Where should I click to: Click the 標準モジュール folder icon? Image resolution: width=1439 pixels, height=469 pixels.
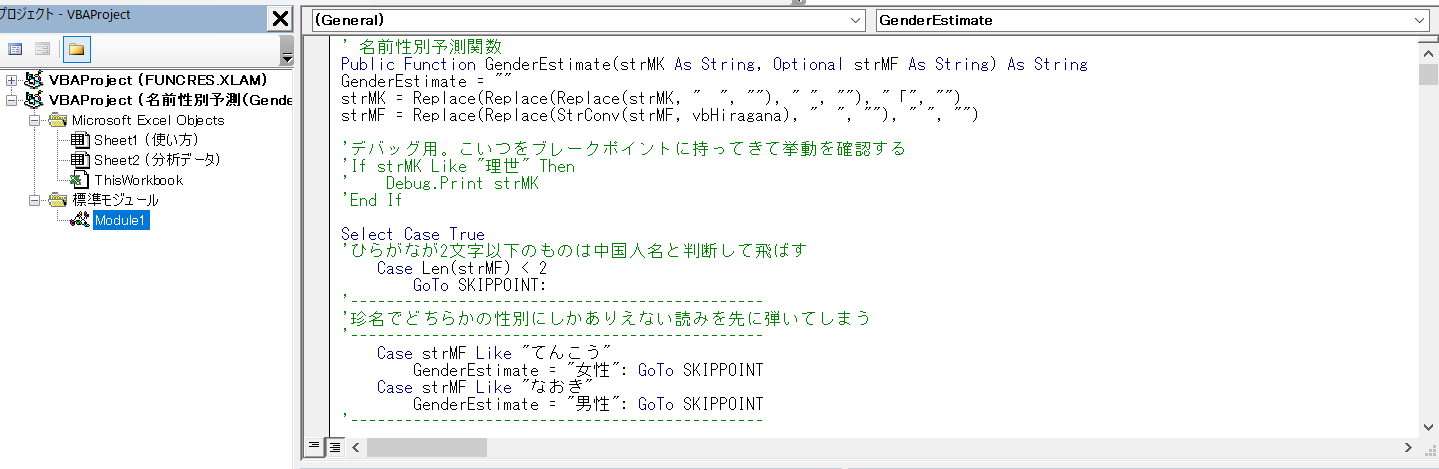click(58, 200)
